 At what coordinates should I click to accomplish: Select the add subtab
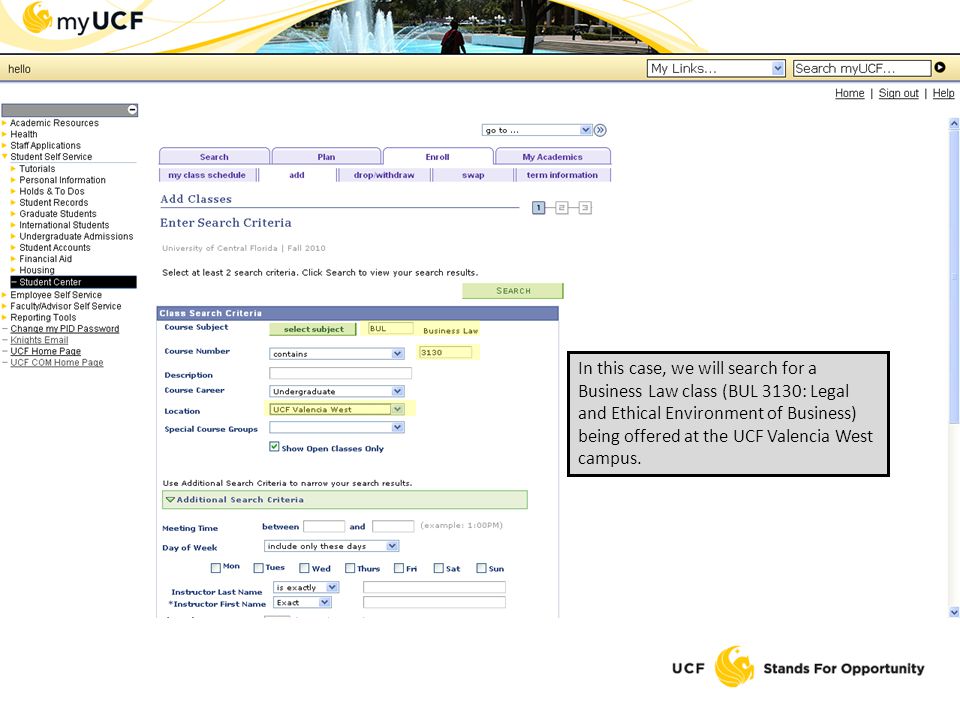pyautogui.click(x=297, y=175)
